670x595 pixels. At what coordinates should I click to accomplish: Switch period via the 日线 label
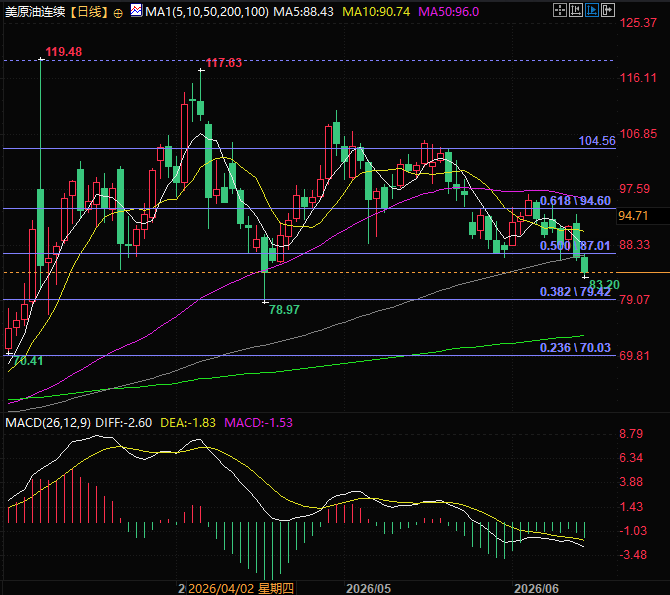point(89,12)
